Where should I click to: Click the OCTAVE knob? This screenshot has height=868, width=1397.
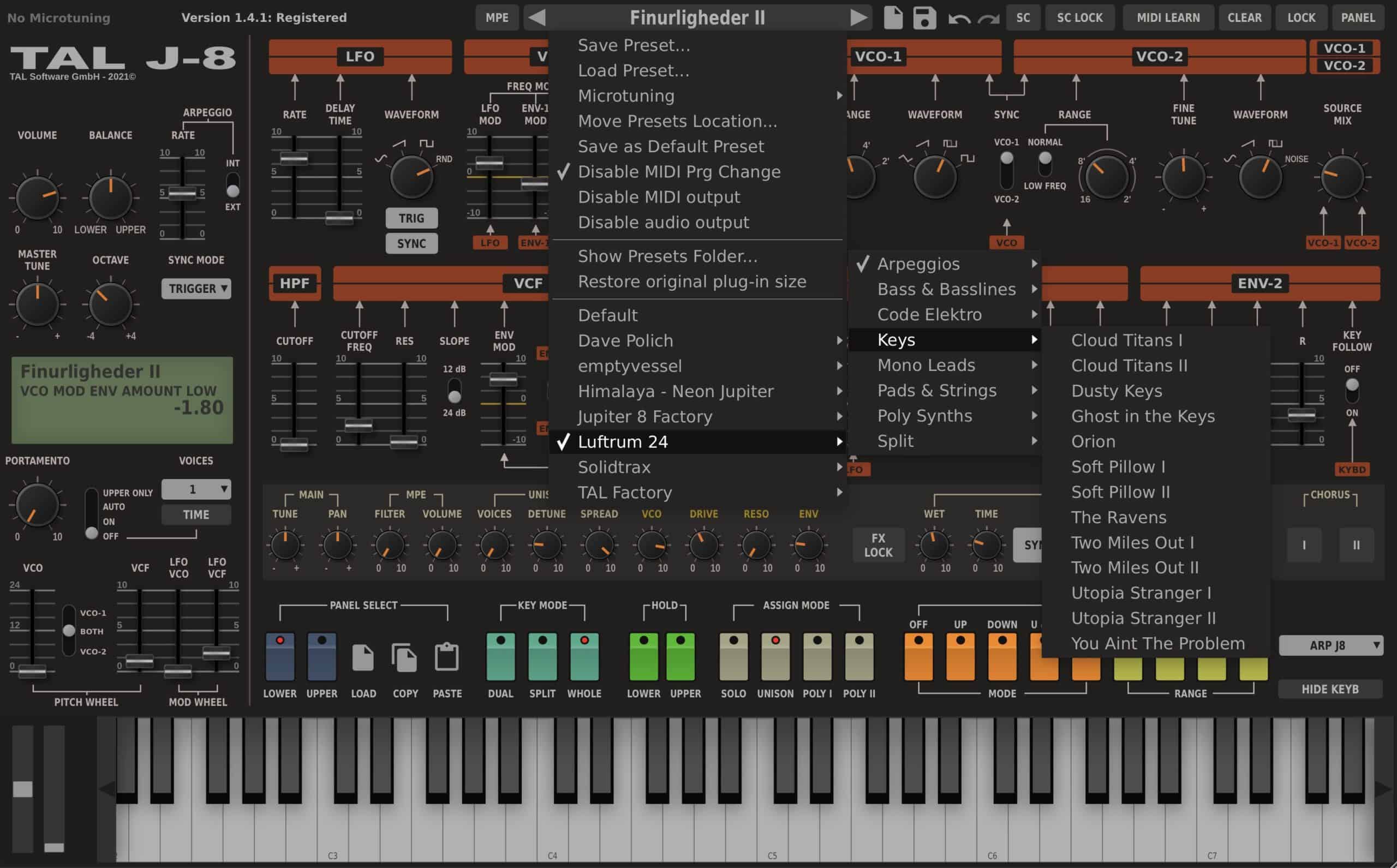click(x=110, y=304)
